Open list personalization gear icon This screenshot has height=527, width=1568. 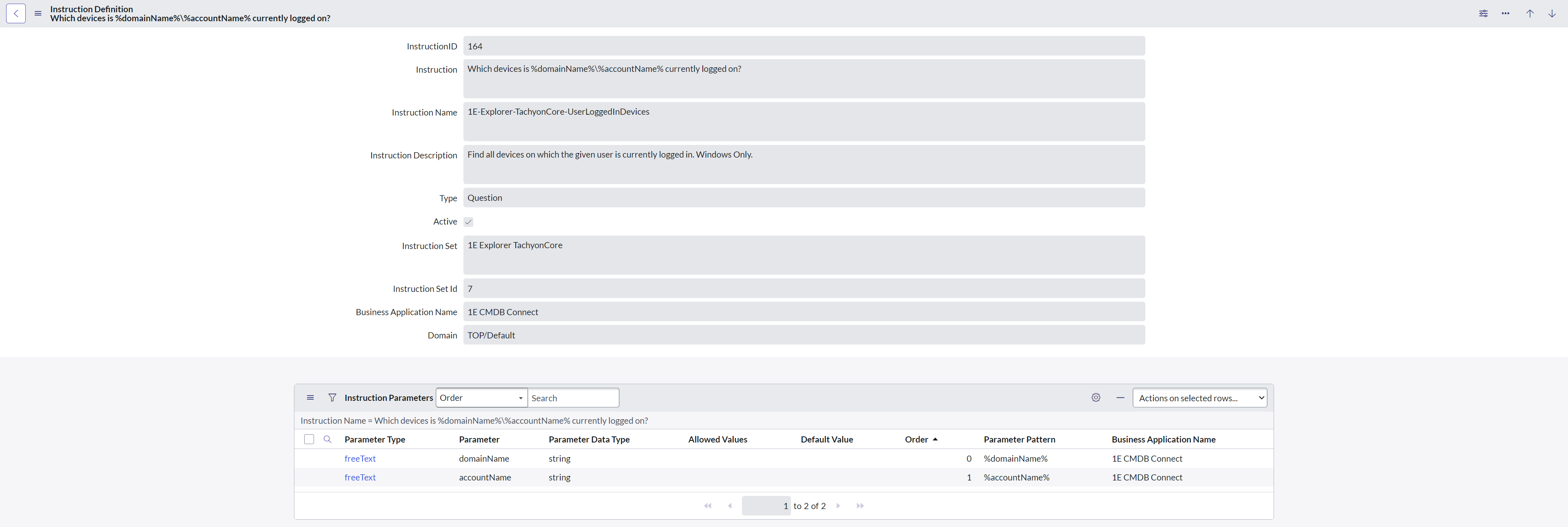point(1096,397)
